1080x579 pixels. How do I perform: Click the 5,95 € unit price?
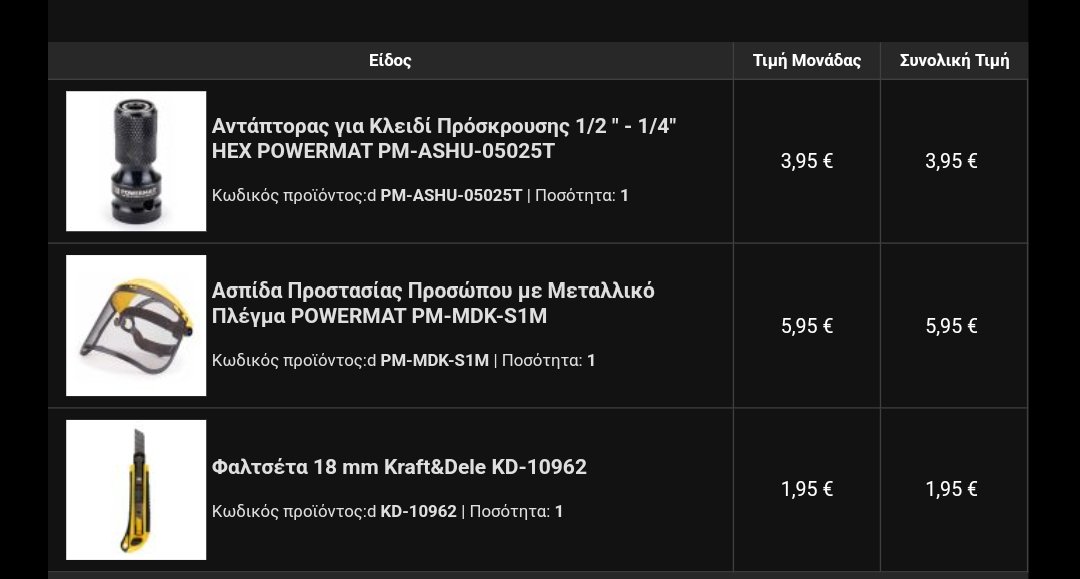pos(807,326)
